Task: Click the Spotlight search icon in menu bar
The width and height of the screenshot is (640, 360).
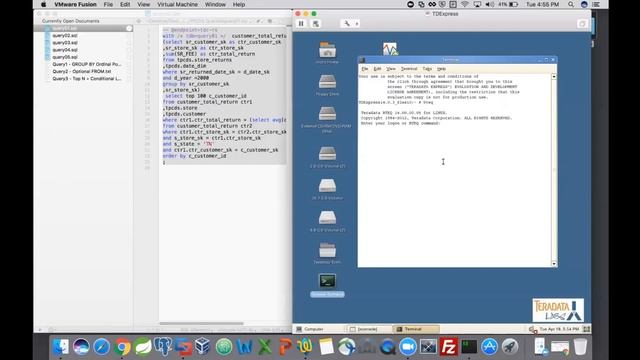Action: tap(571, 4)
